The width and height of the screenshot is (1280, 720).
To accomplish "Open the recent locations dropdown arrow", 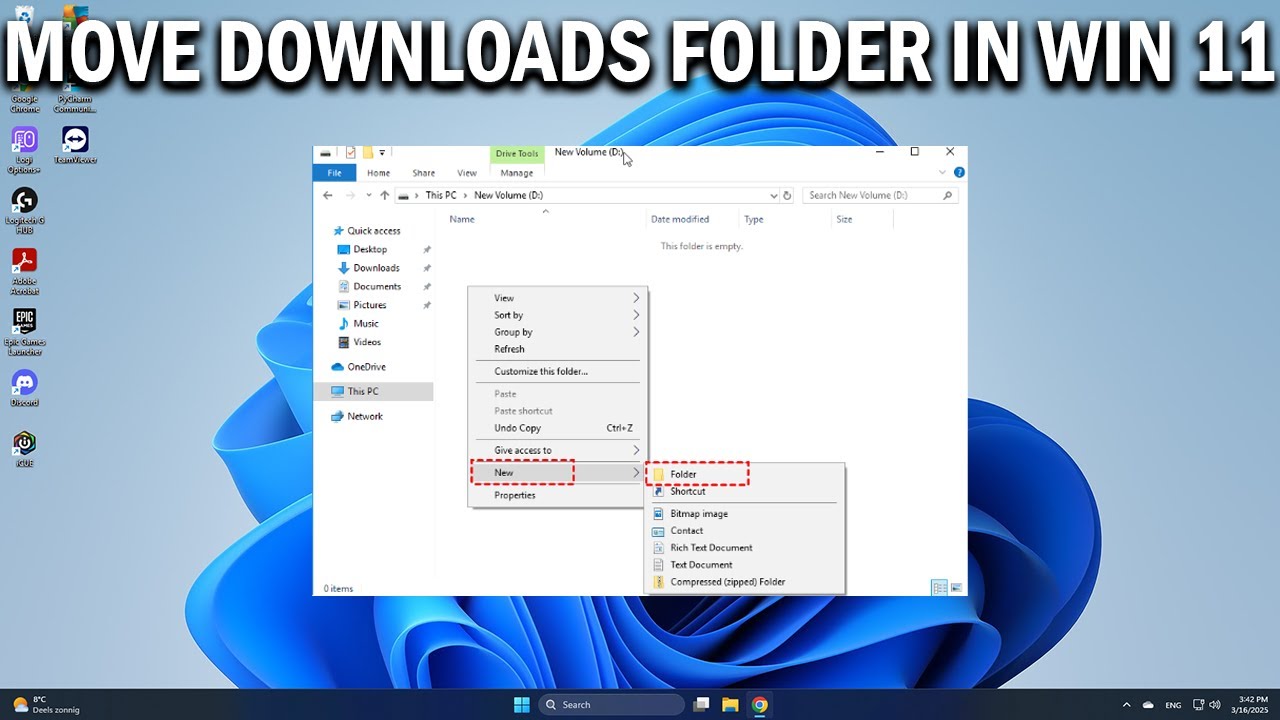I will click(369, 196).
